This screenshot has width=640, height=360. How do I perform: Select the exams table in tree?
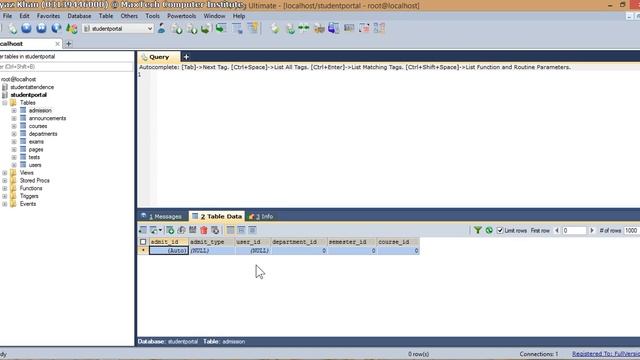point(36,142)
